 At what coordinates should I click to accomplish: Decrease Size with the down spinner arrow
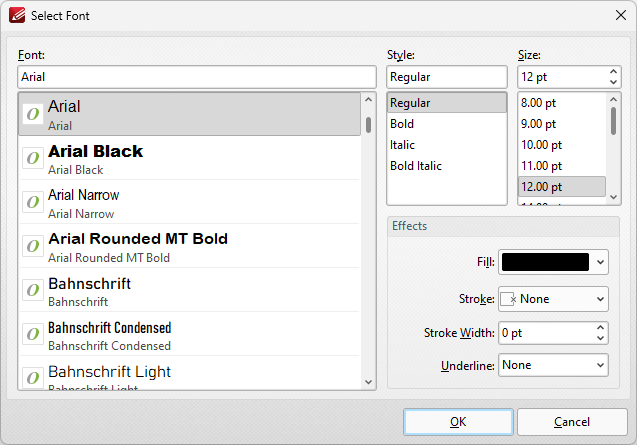pyautogui.click(x=613, y=82)
